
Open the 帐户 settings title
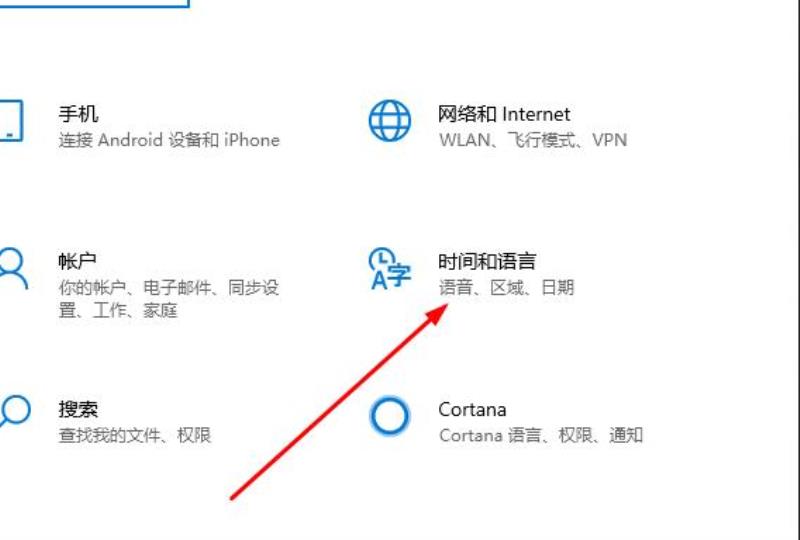pos(78,261)
